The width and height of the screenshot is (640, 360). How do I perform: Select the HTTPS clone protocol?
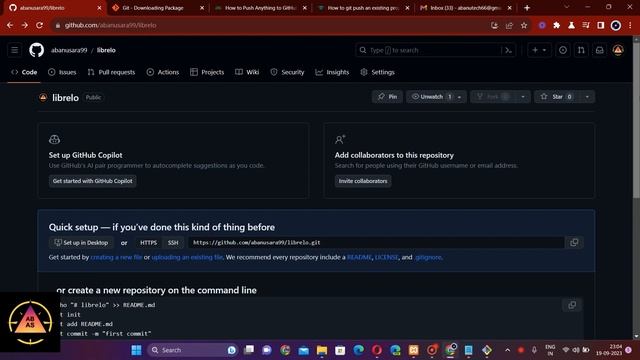[149, 242]
